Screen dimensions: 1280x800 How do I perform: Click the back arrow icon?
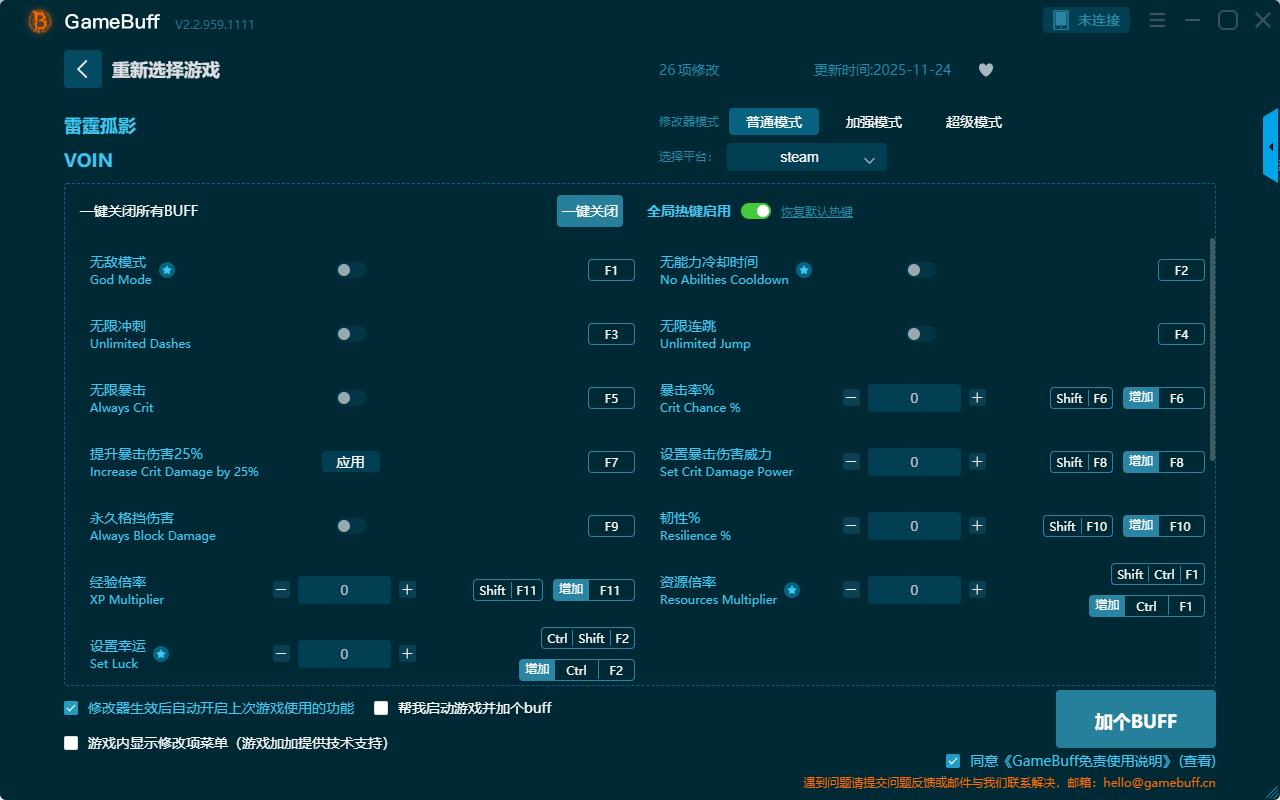coord(82,69)
